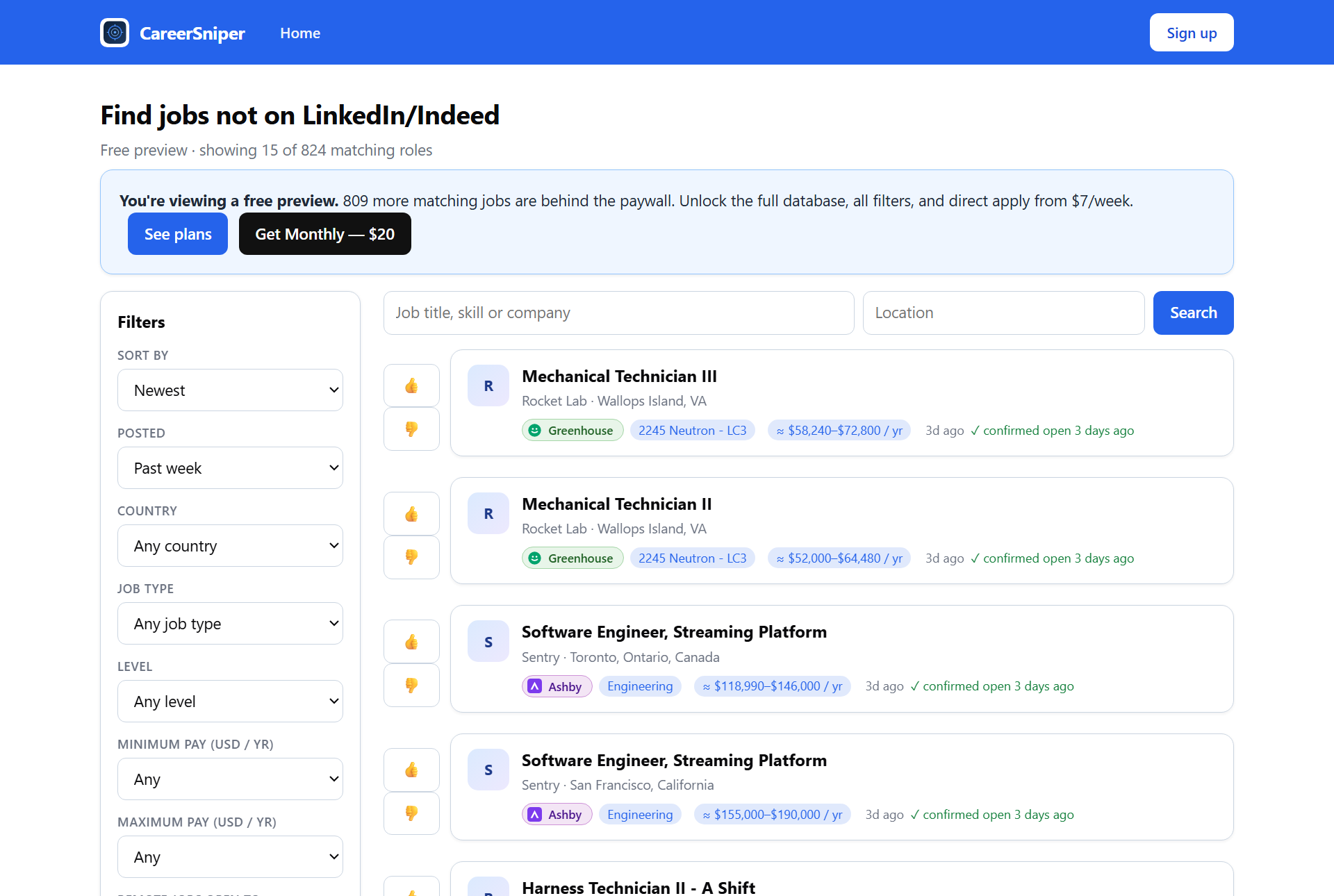
Task: Click confirmed open status on Mechanical Technician III
Action: (x=1052, y=431)
